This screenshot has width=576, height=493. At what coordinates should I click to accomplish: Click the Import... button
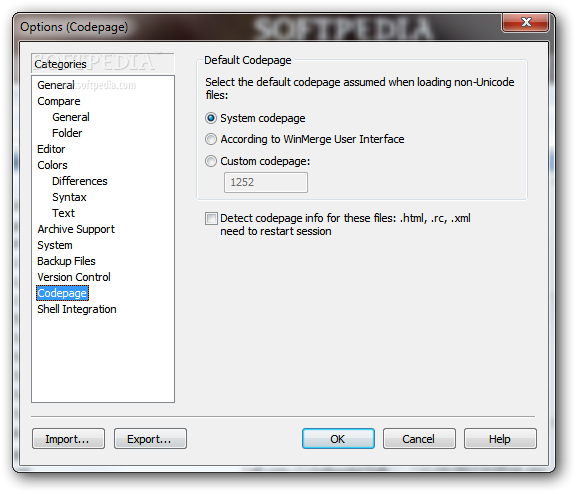(68, 439)
